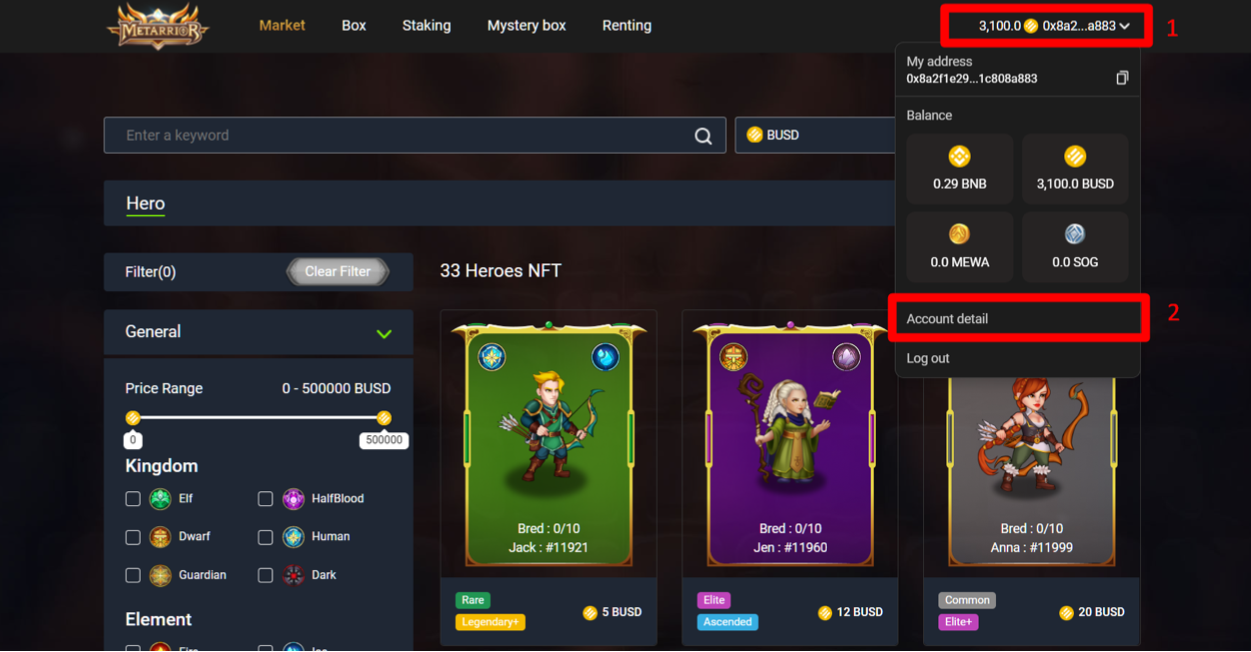
Task: Click the search magnifier icon
Action: tap(703, 136)
